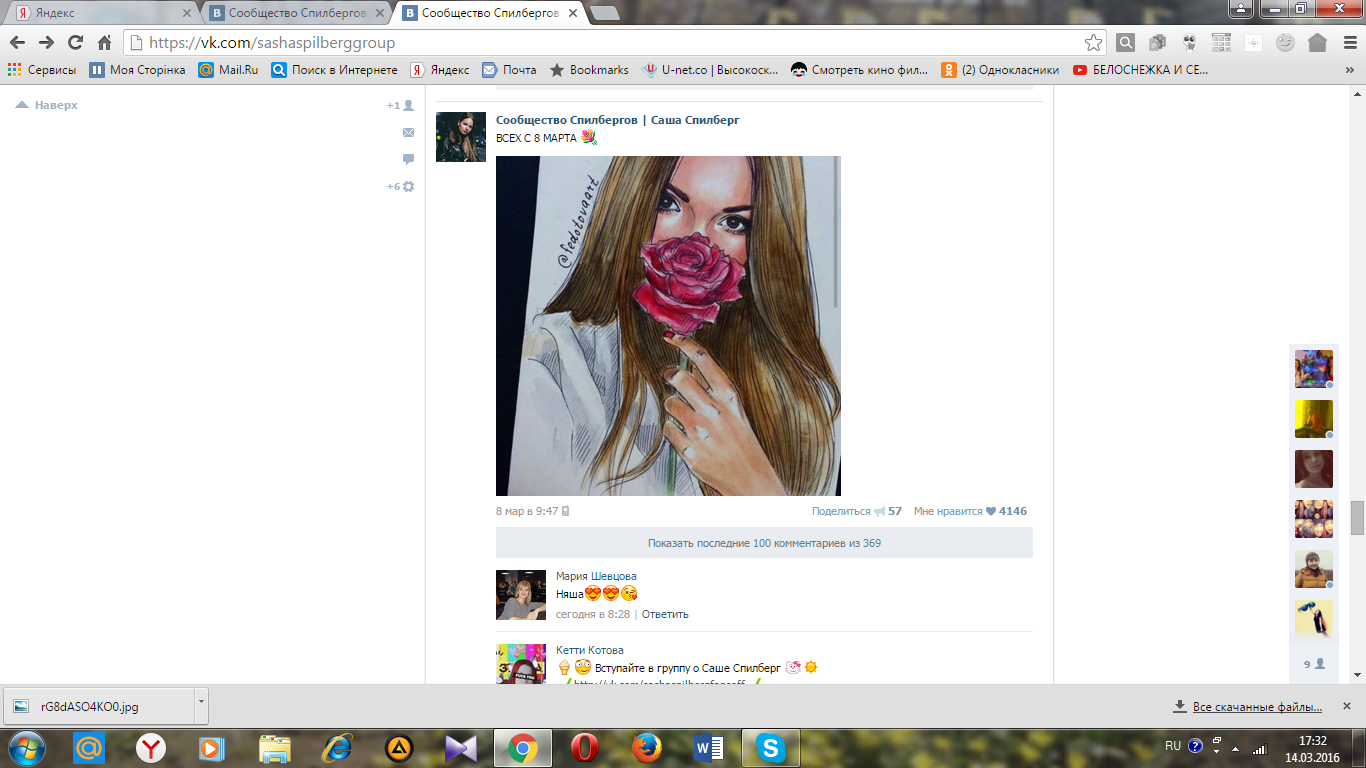The image size is (1366, 768).
Task: Reply to Мария Шевцова's comment via Ответить
Action: coord(665,614)
